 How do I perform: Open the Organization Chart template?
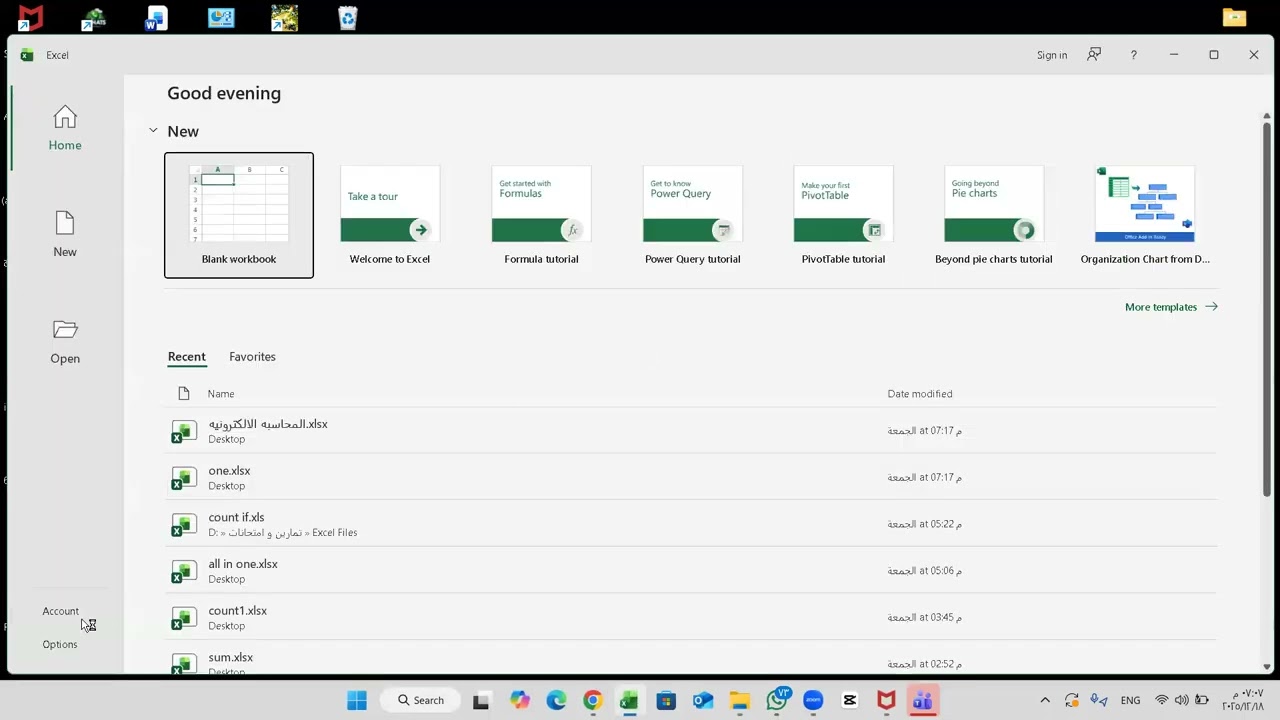point(1145,215)
